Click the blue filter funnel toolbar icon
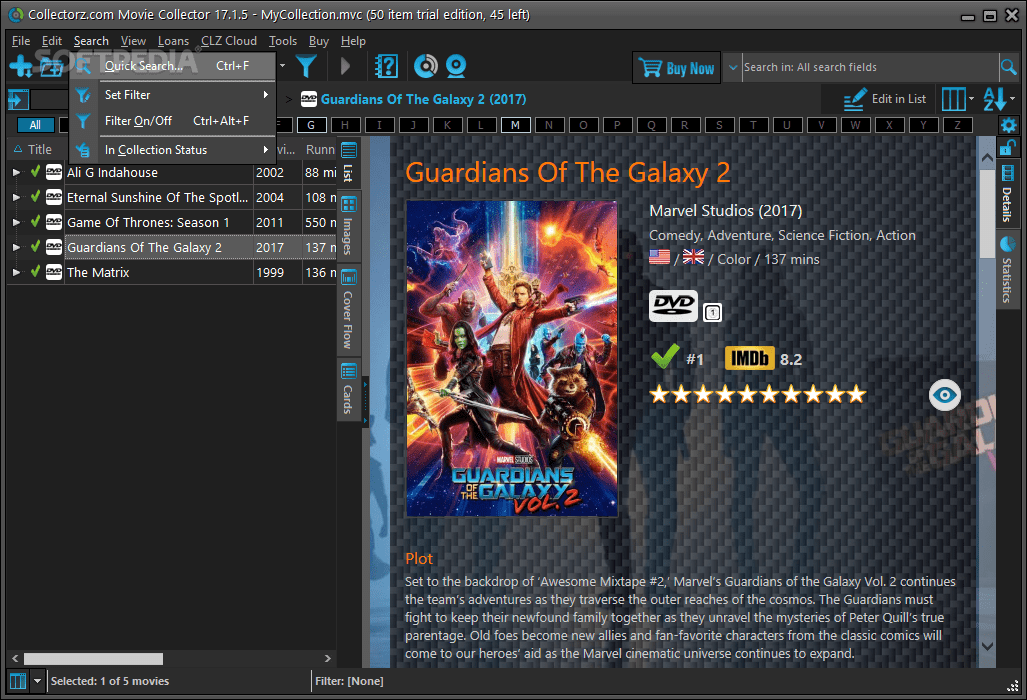This screenshot has height=700, width=1027. point(307,66)
